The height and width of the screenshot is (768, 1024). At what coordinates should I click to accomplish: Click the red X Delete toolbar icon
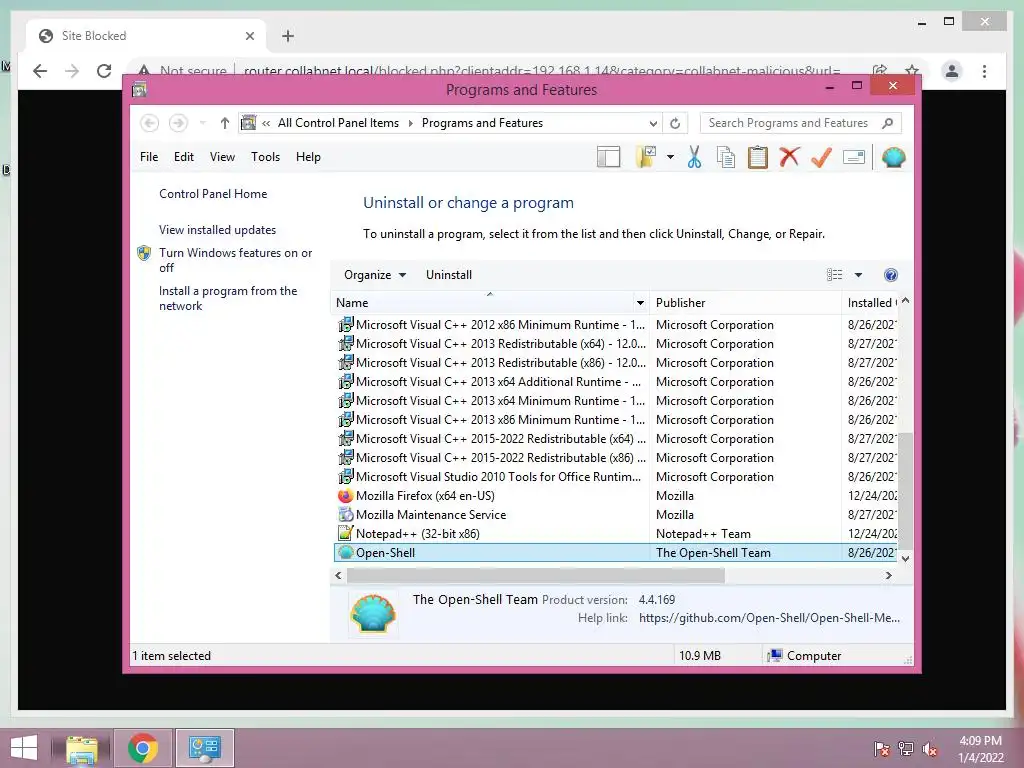tap(790, 157)
